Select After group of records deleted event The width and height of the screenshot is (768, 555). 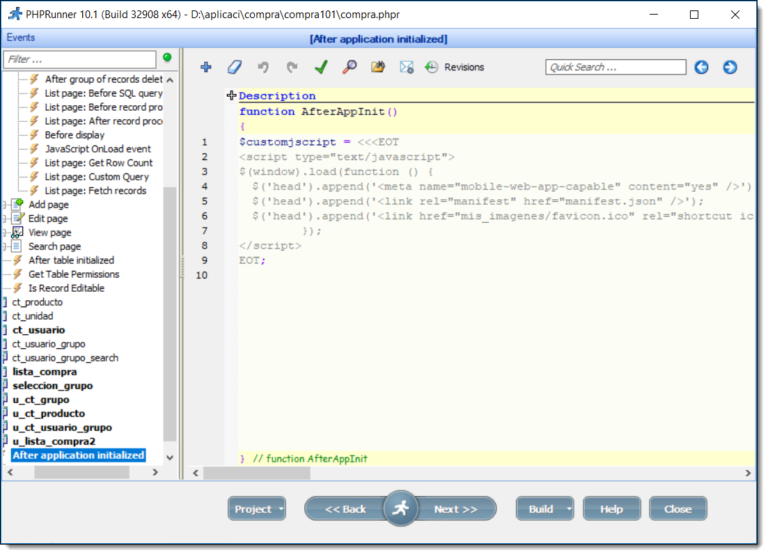pyautogui.click(x=103, y=79)
